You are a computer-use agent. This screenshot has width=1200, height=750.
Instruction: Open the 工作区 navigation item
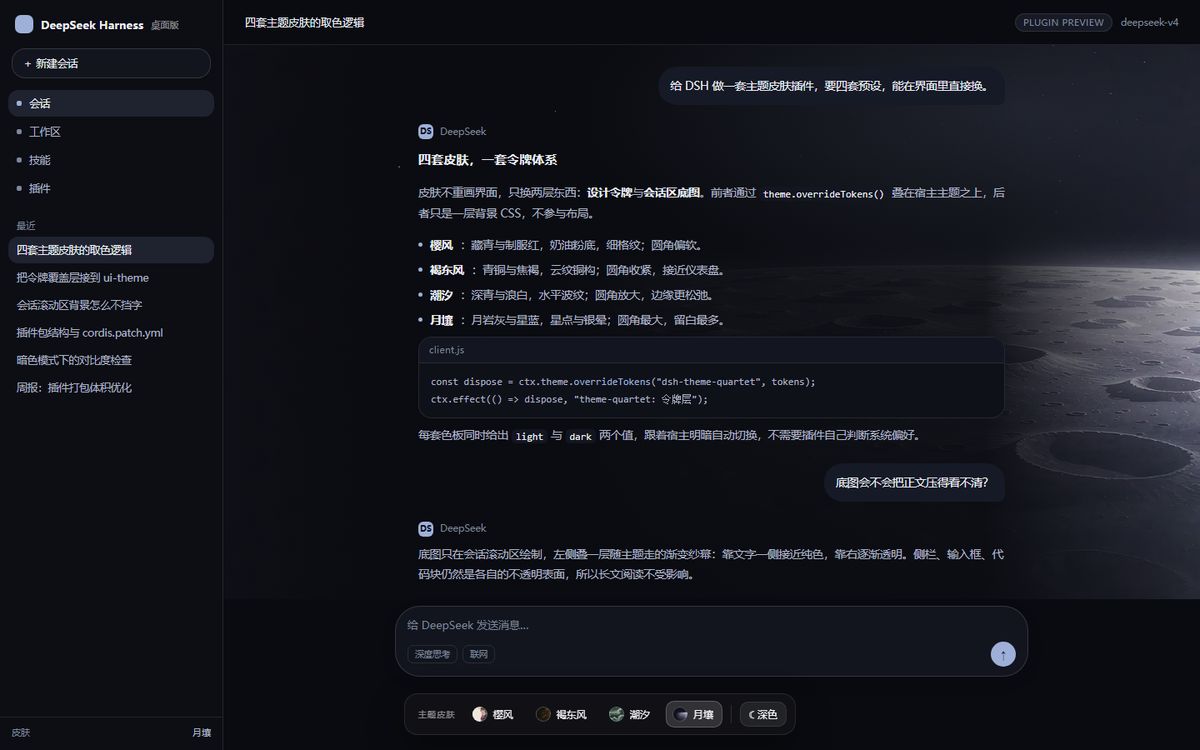(111, 131)
